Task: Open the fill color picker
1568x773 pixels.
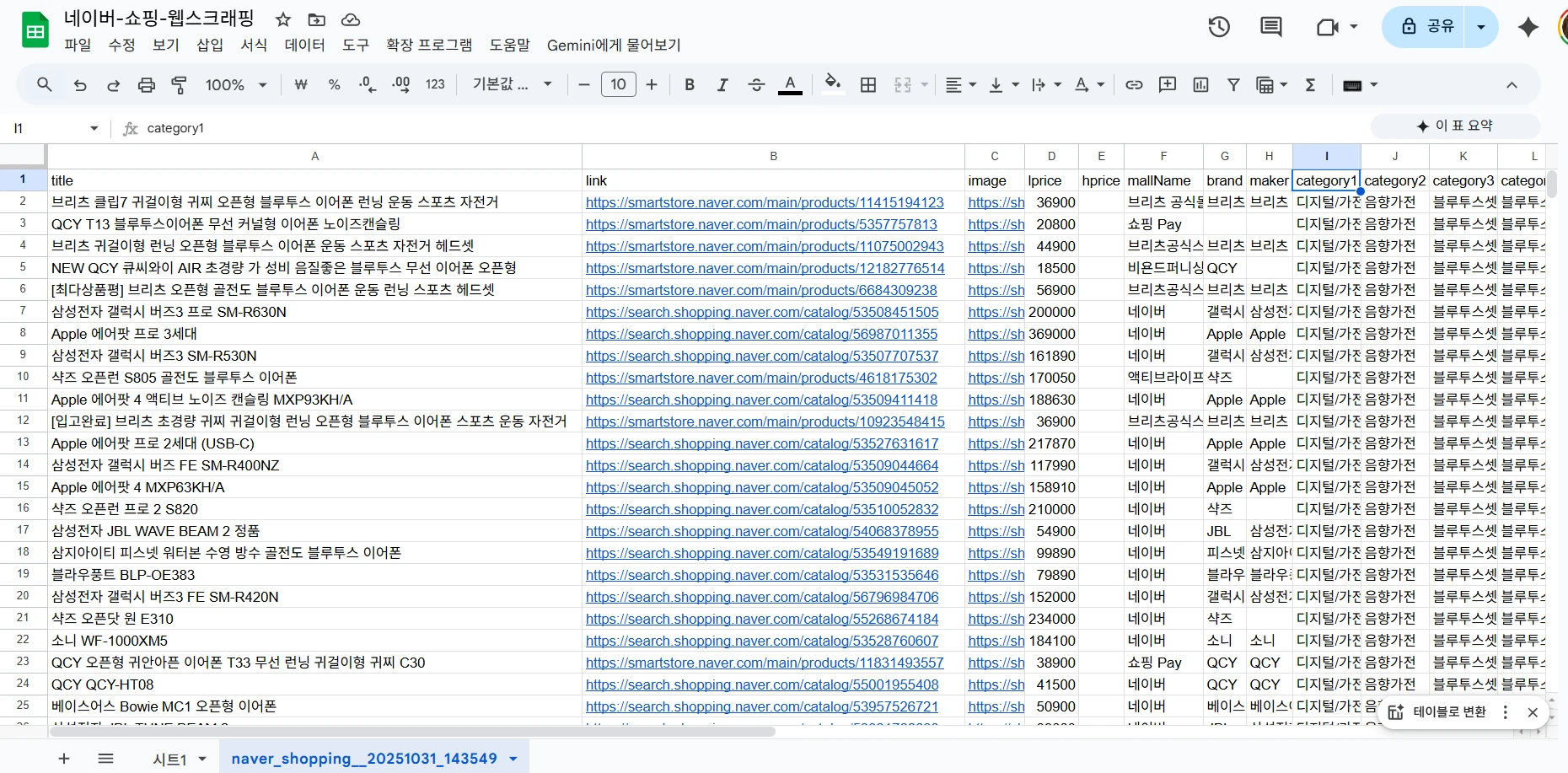Action: 832,85
